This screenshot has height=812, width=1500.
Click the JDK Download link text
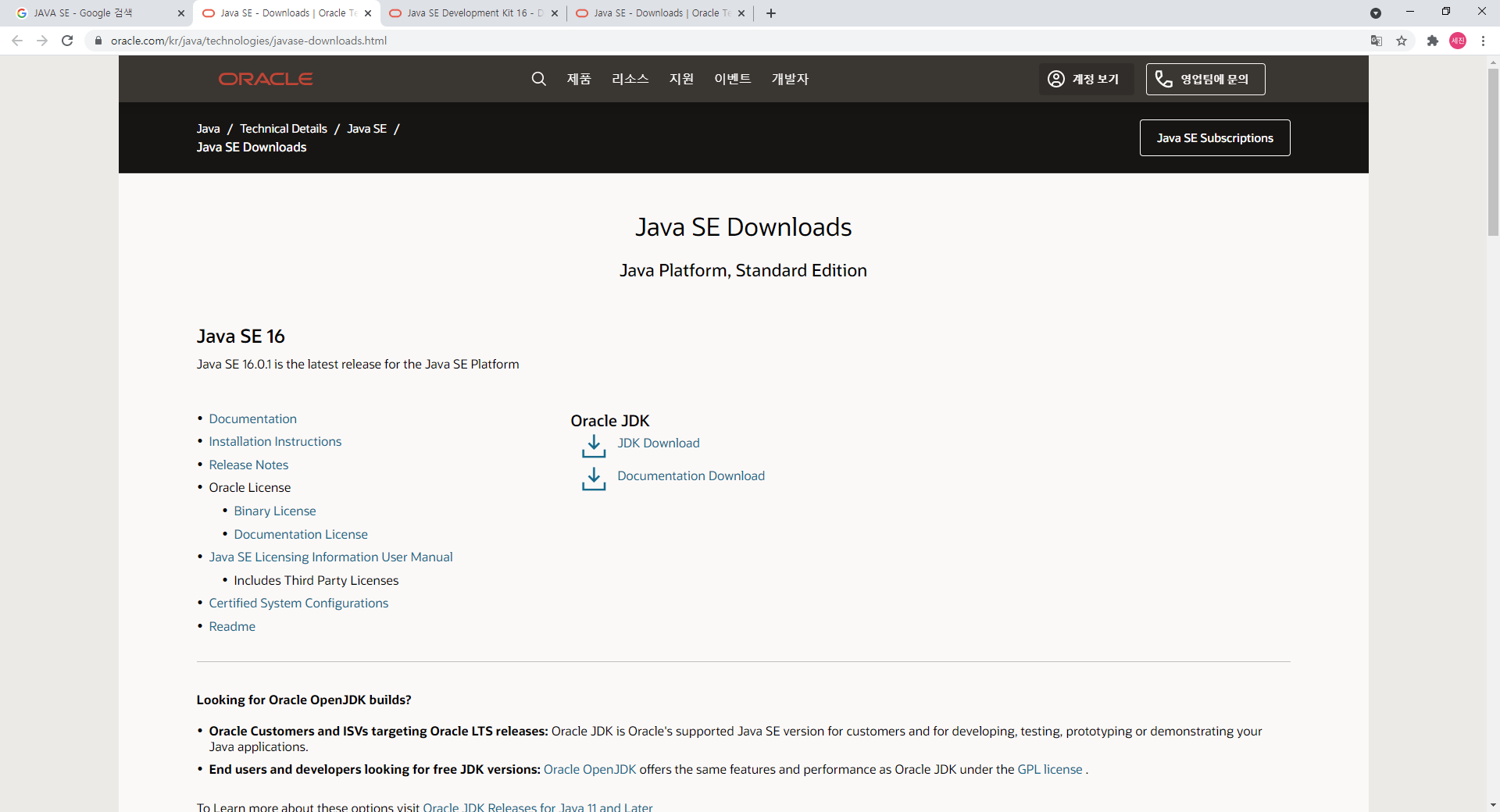(659, 443)
